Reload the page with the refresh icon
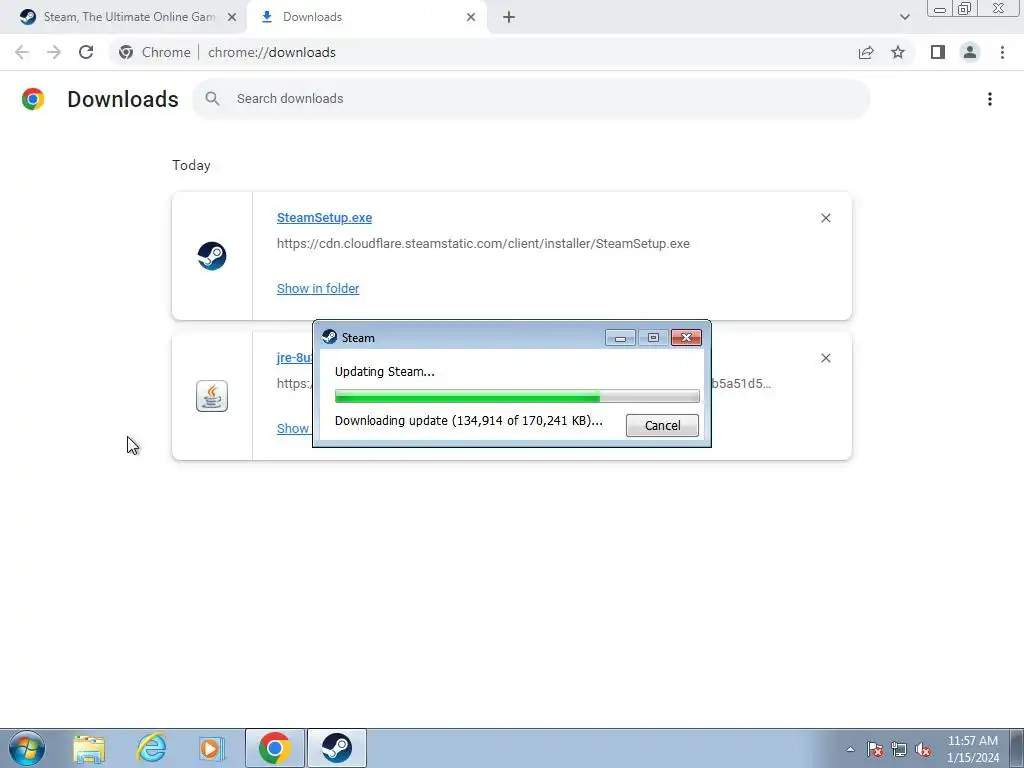The image size is (1024, 768). (x=86, y=52)
